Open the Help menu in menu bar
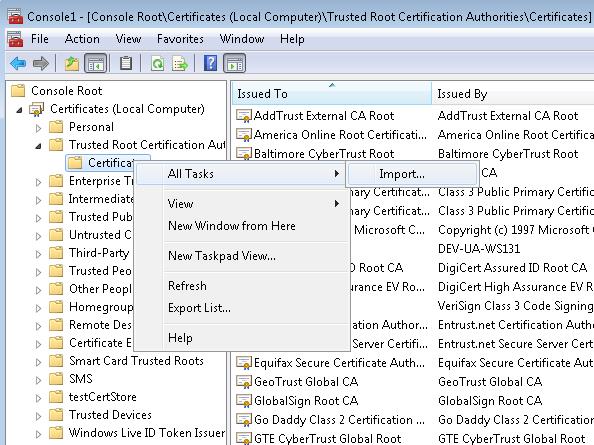The image size is (594, 445). [x=292, y=39]
